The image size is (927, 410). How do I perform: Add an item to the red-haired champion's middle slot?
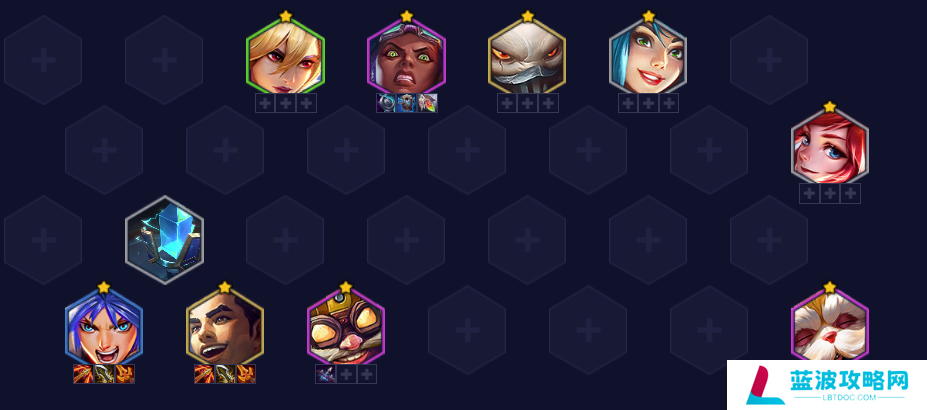(x=829, y=193)
